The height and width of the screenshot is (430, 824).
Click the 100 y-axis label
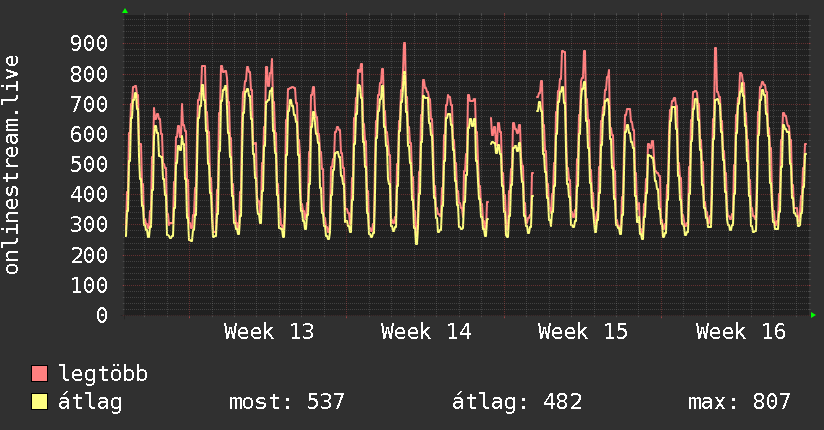89,285
